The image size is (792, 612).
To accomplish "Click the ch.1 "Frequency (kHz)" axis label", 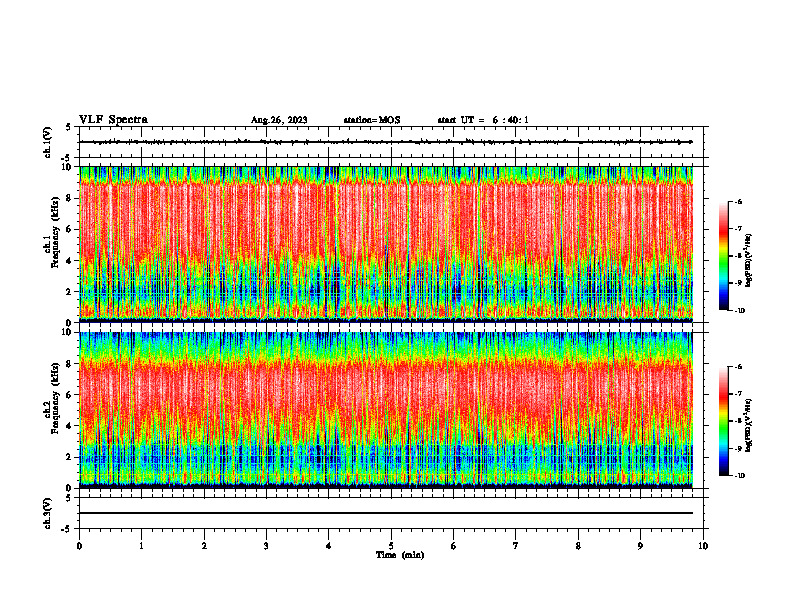I will point(55,232).
